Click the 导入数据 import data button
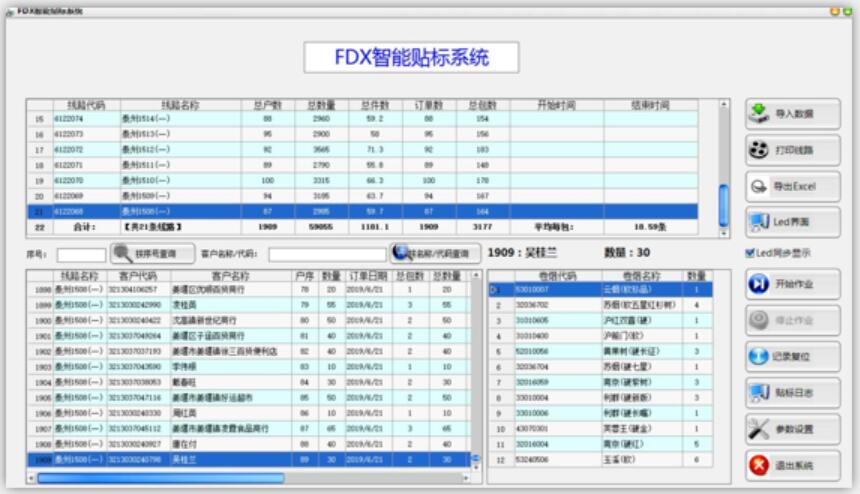This screenshot has height=494, width=860. (793, 113)
